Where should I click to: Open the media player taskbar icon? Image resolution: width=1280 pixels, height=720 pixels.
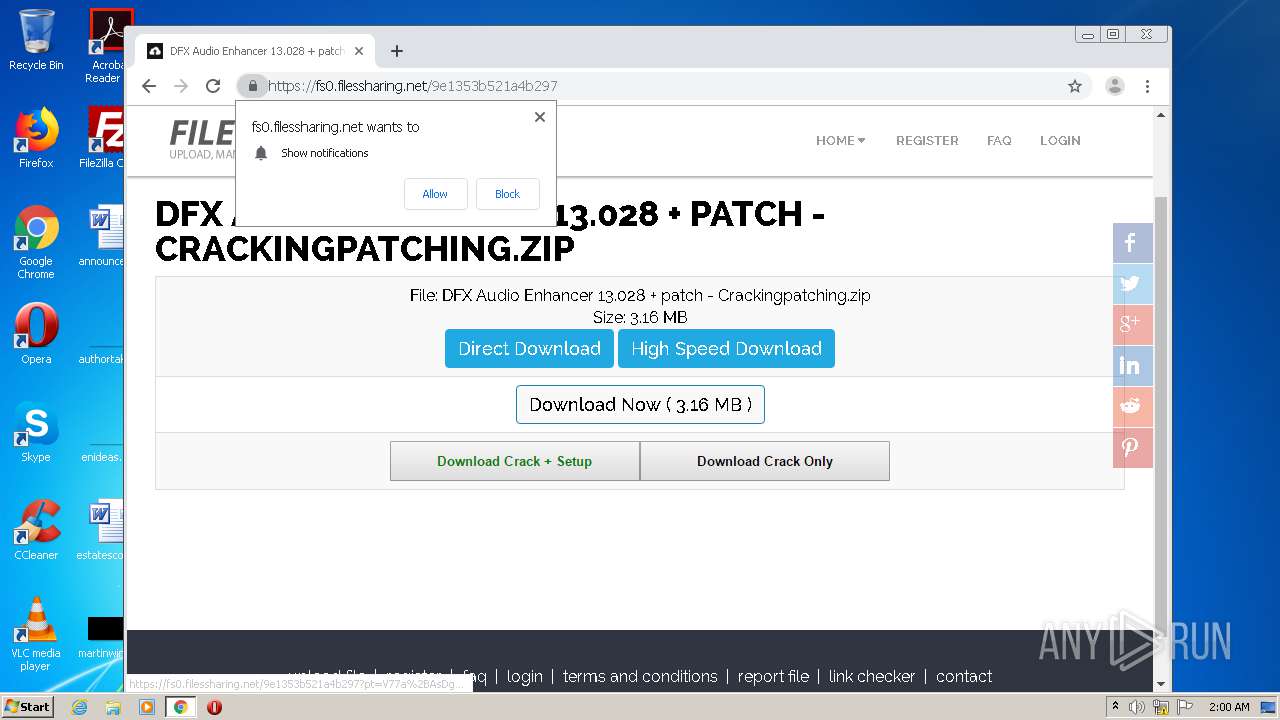147,707
